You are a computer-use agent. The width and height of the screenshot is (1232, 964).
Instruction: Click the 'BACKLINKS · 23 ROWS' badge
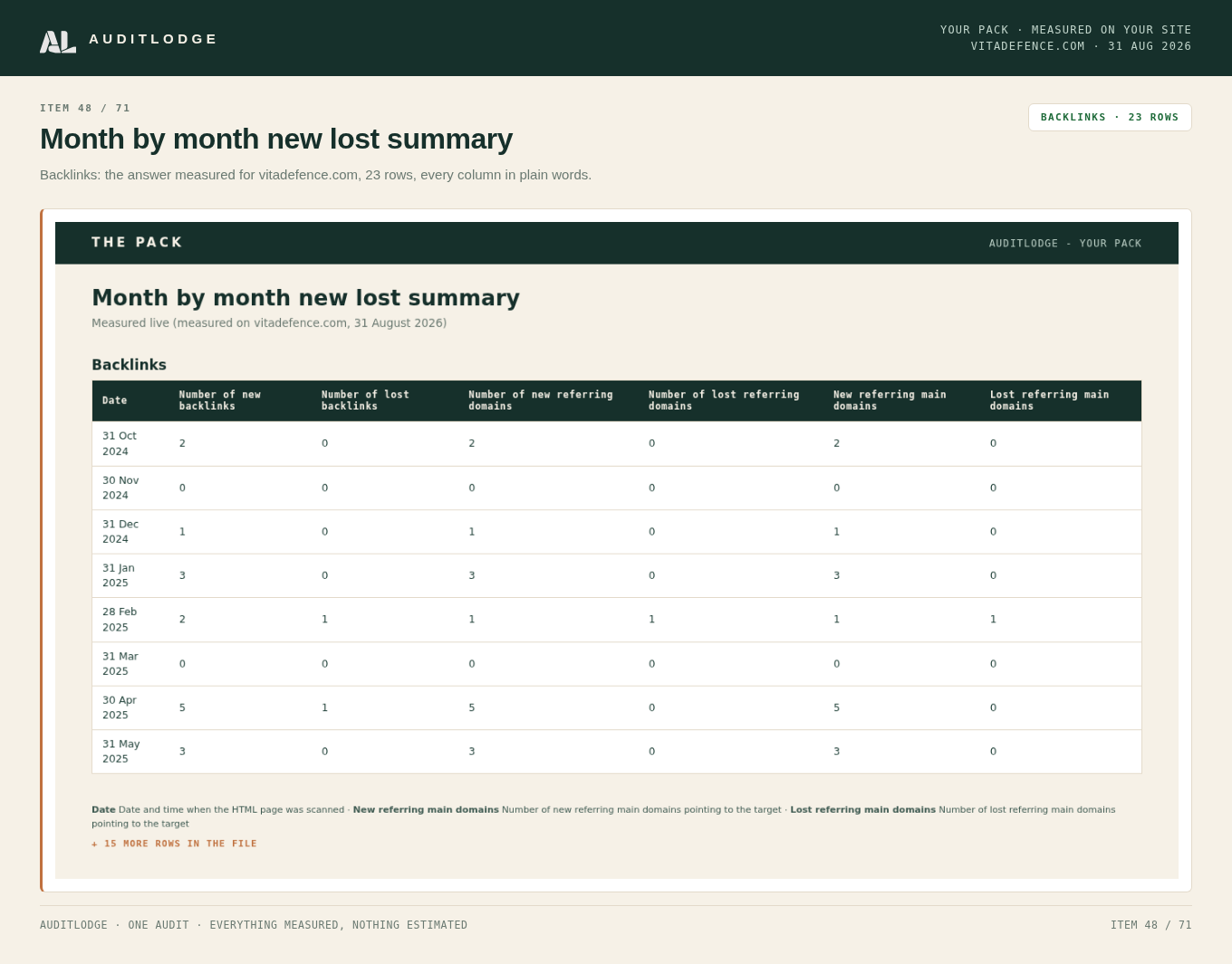1110,117
